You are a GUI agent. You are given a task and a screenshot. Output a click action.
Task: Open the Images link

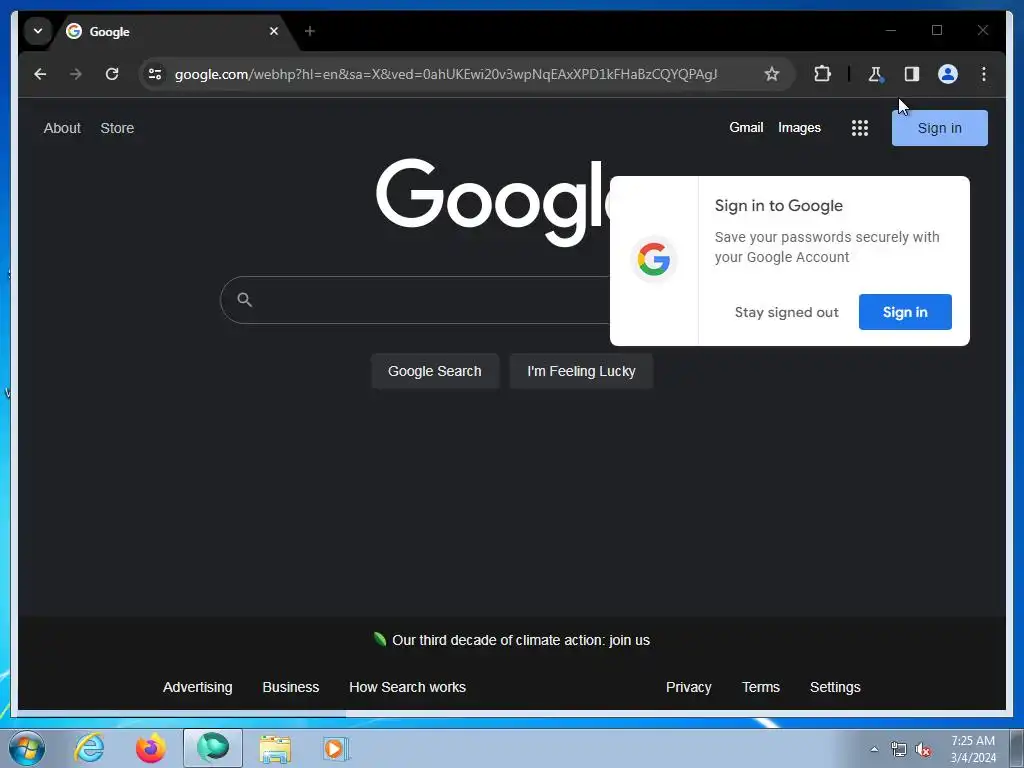coord(799,127)
